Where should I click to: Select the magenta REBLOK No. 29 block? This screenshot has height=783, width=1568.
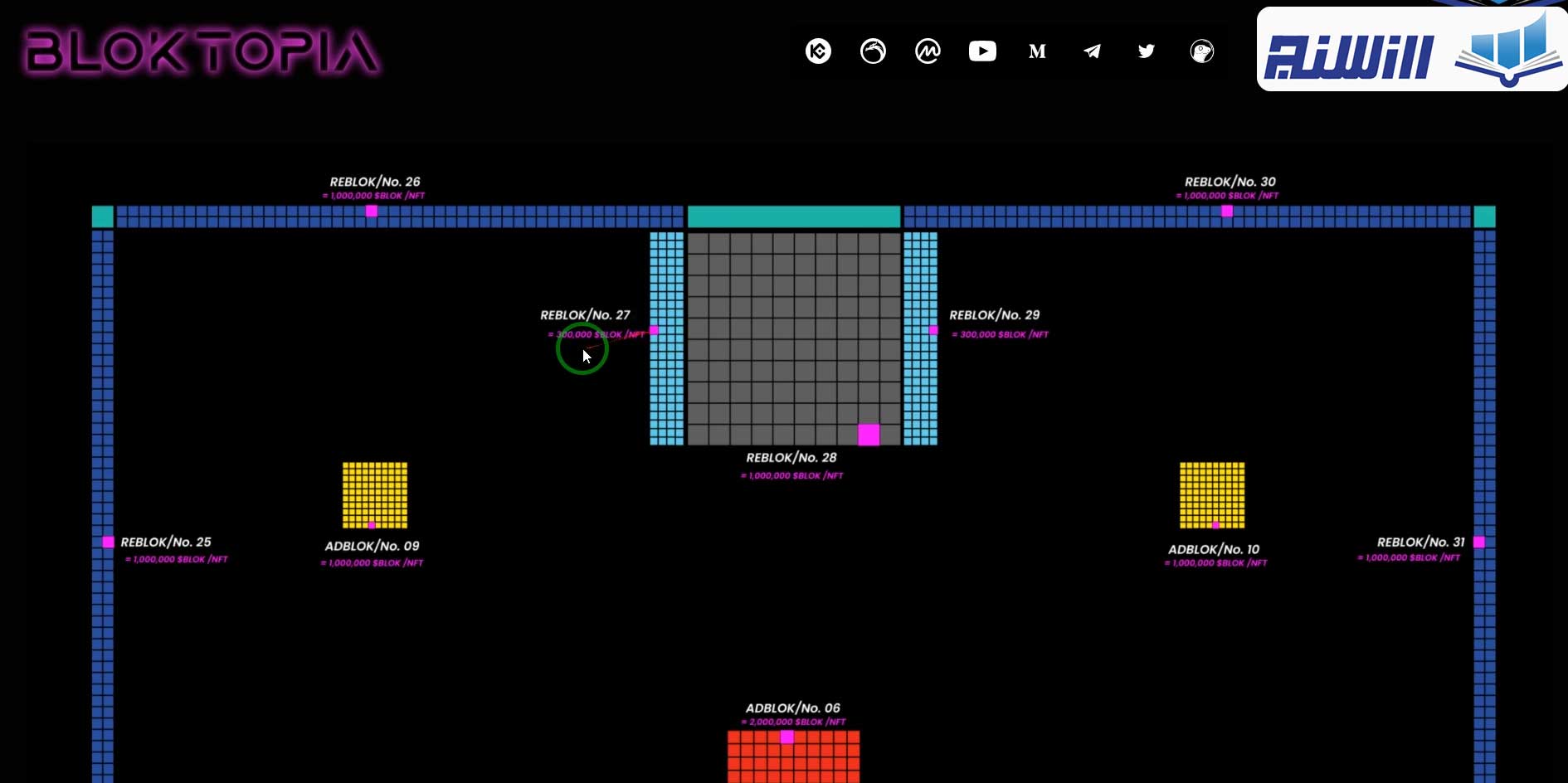click(x=933, y=330)
